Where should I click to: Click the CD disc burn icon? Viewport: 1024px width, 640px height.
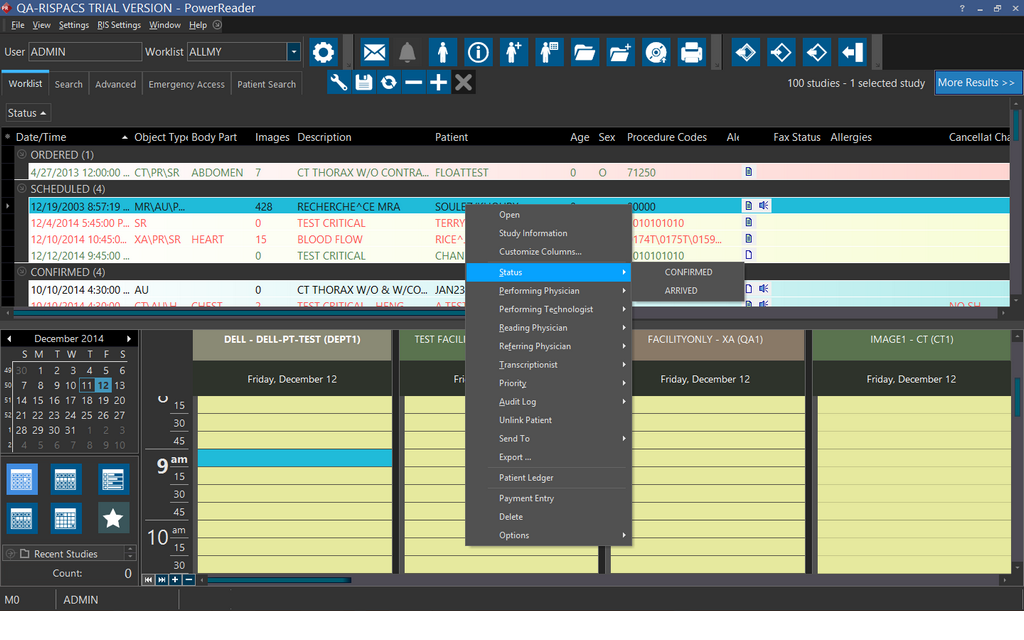point(655,52)
